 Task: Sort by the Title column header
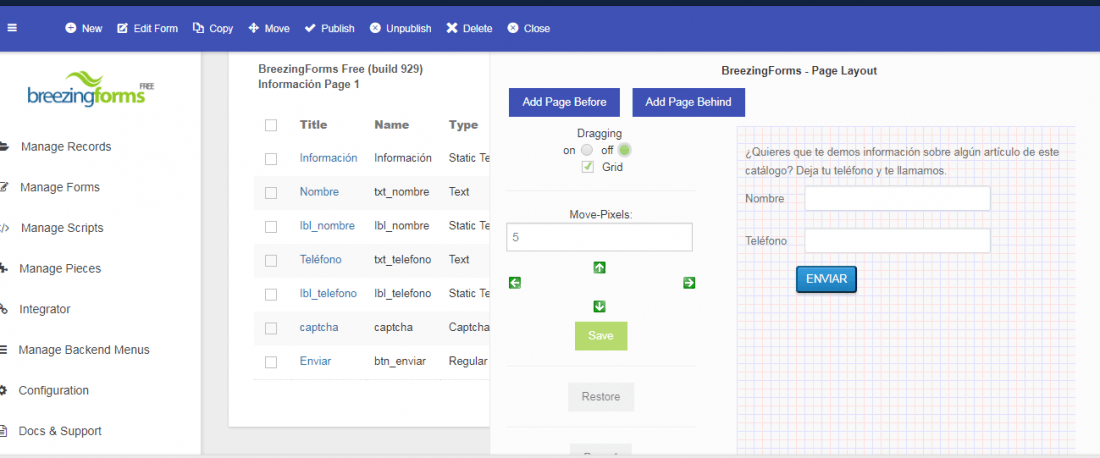(314, 125)
